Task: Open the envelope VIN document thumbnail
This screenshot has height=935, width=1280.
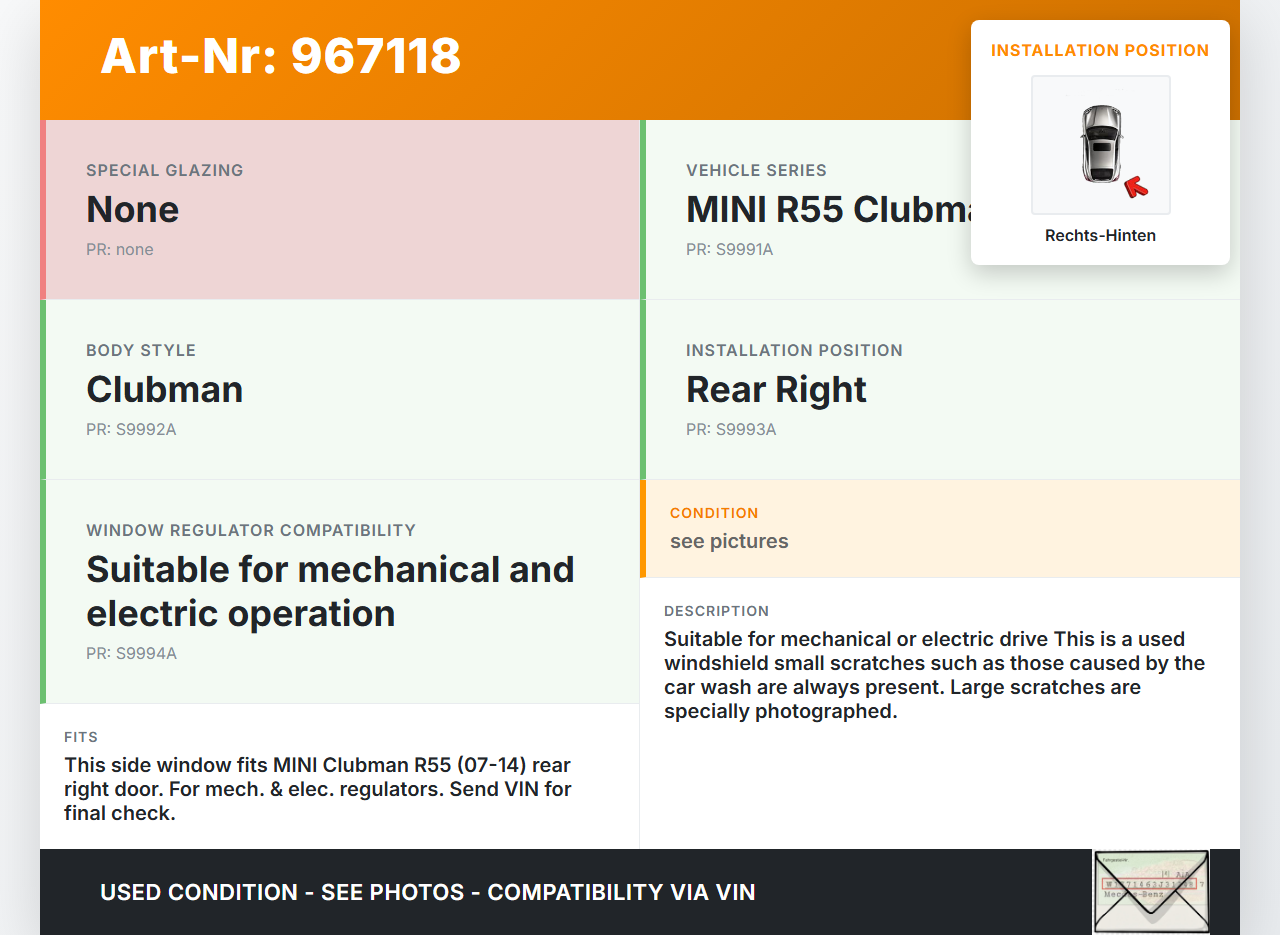Action: (1151, 891)
